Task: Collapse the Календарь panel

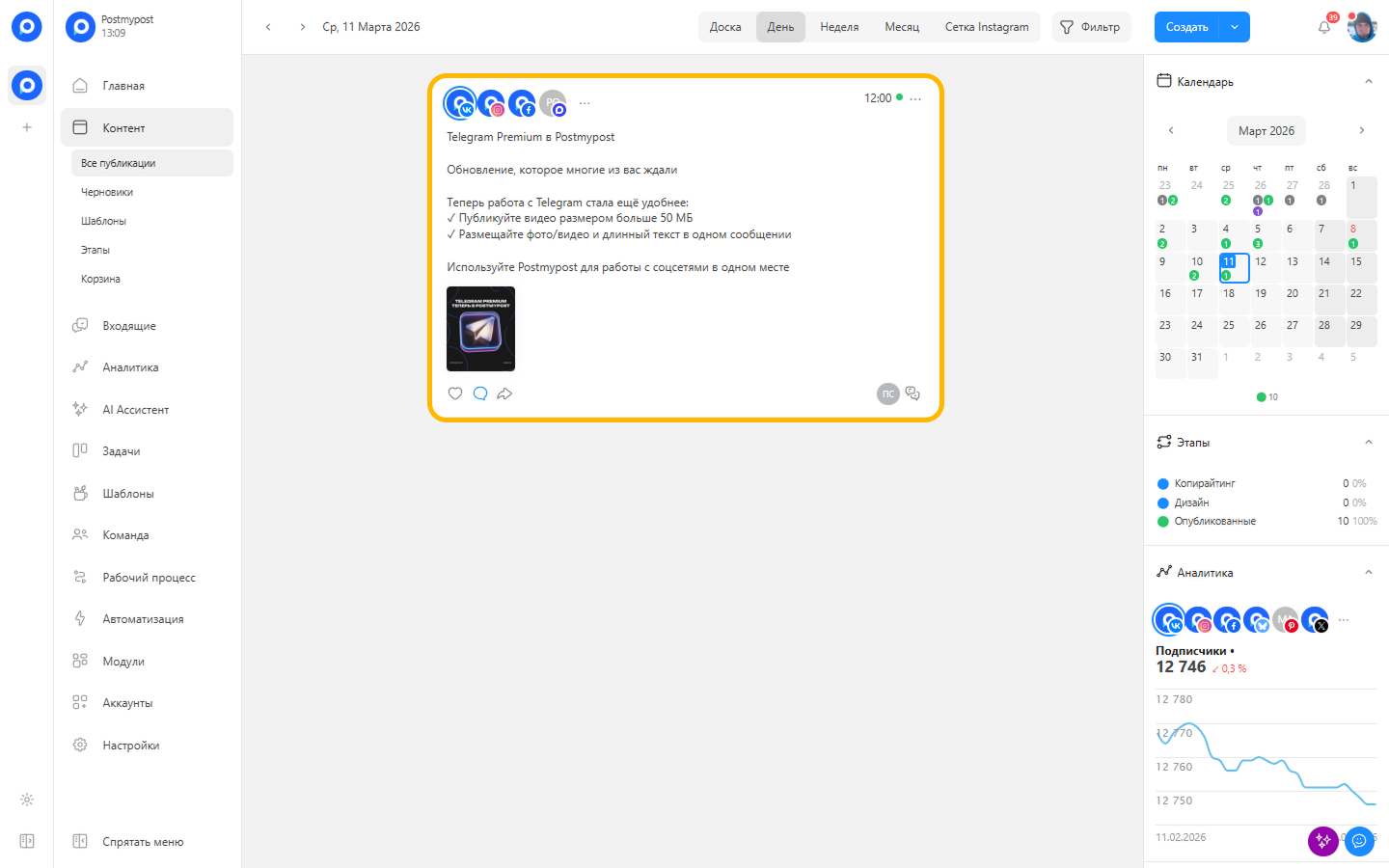Action: tap(1368, 82)
